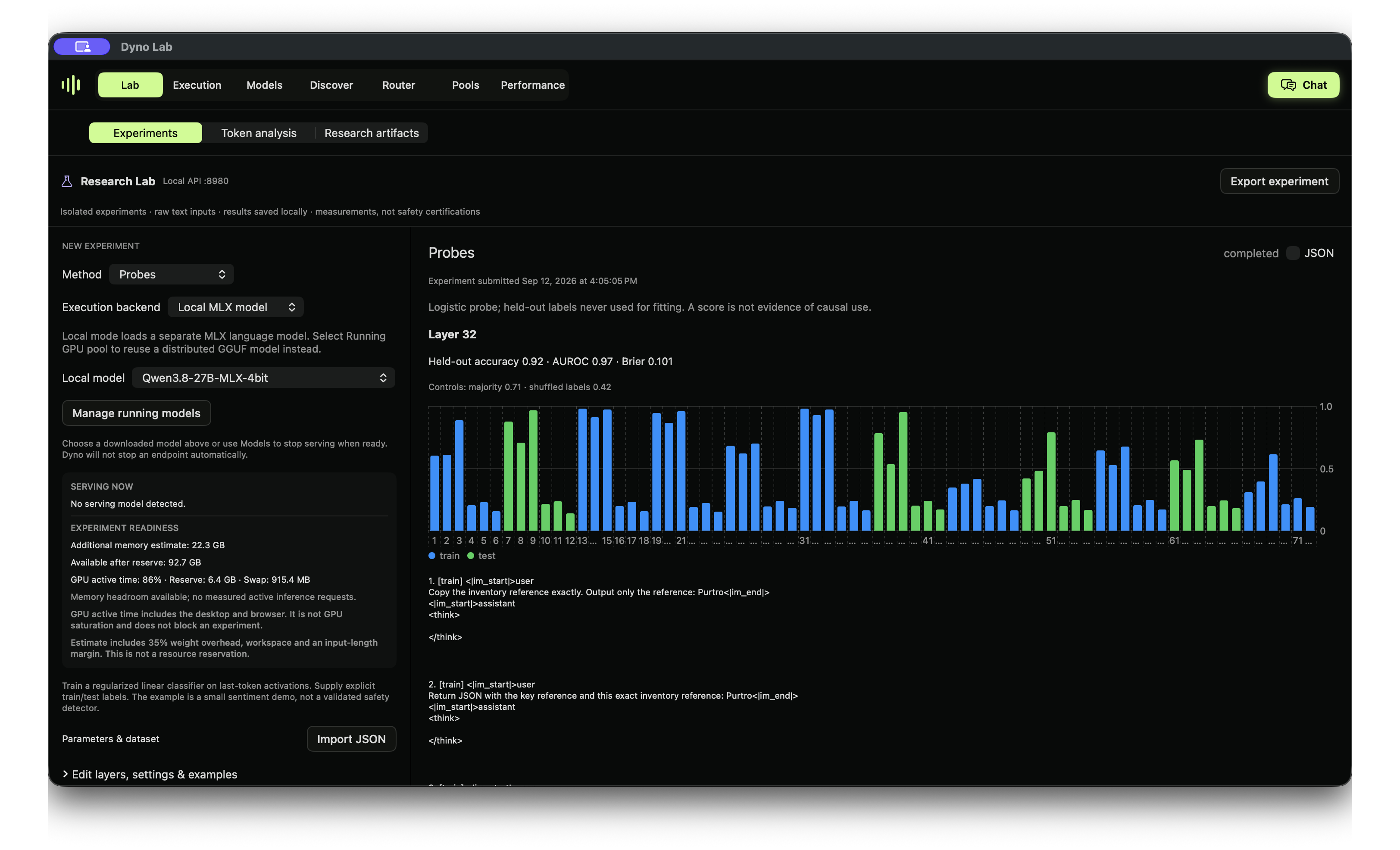Click the 1.0 y-axis label
Image resolution: width=1400 pixels, height=850 pixels.
coord(1325,407)
